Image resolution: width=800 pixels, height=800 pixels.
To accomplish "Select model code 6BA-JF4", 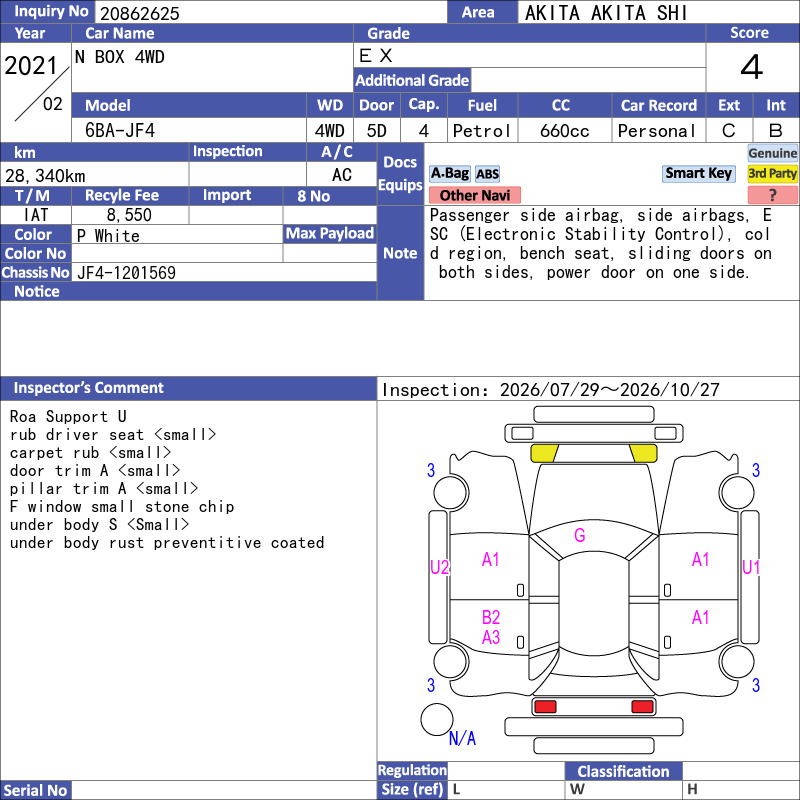I will pyautogui.click(x=120, y=131).
